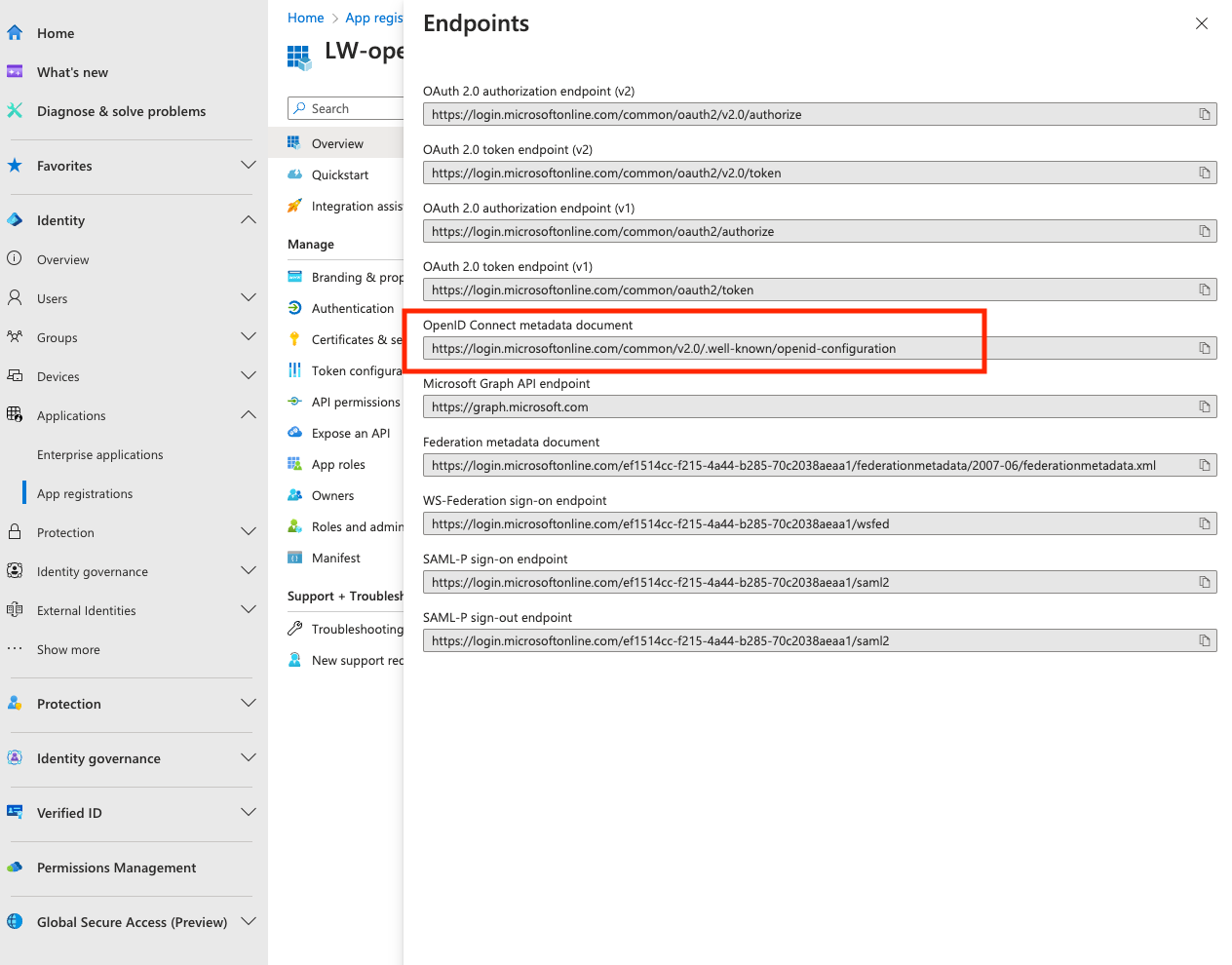
Task: Click the Authentication icon in Manage menu
Action: [294, 308]
